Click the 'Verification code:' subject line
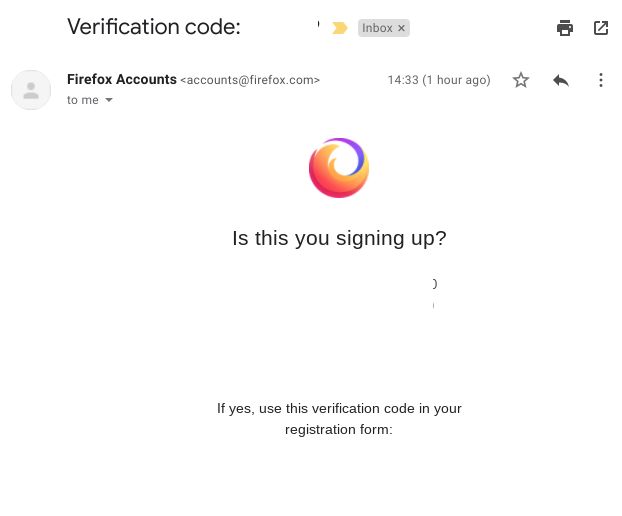The width and height of the screenshot is (622, 516). pos(154,27)
